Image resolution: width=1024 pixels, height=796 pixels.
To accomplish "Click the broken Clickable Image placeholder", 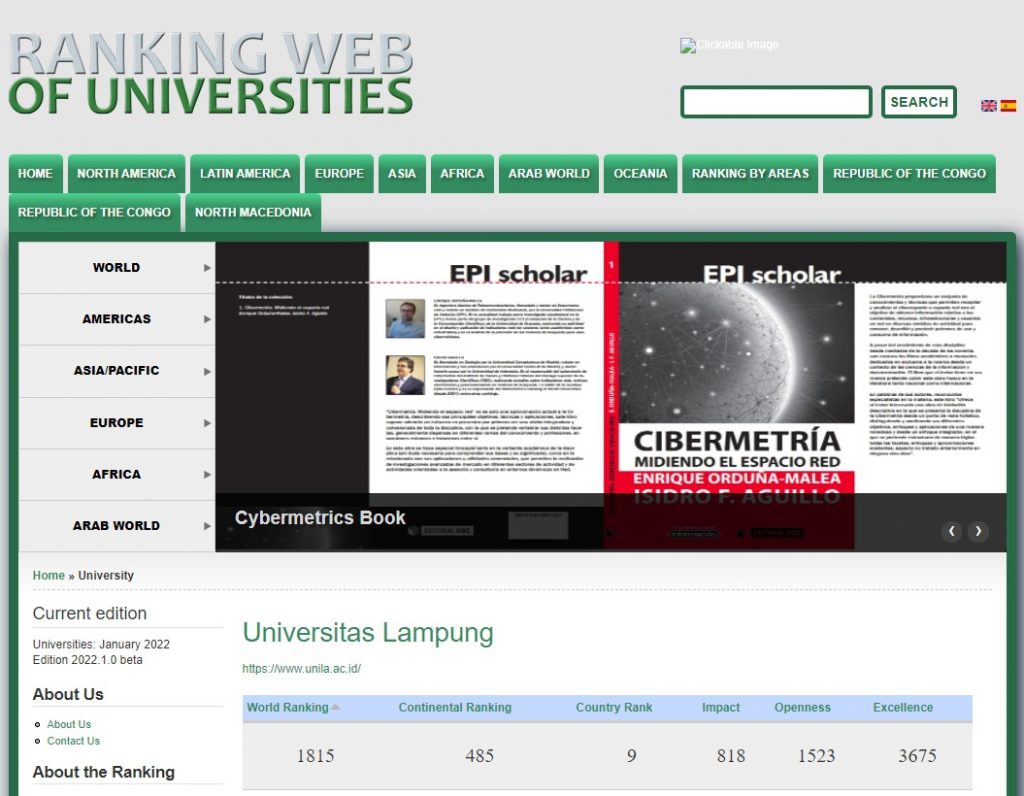I will click(729, 44).
